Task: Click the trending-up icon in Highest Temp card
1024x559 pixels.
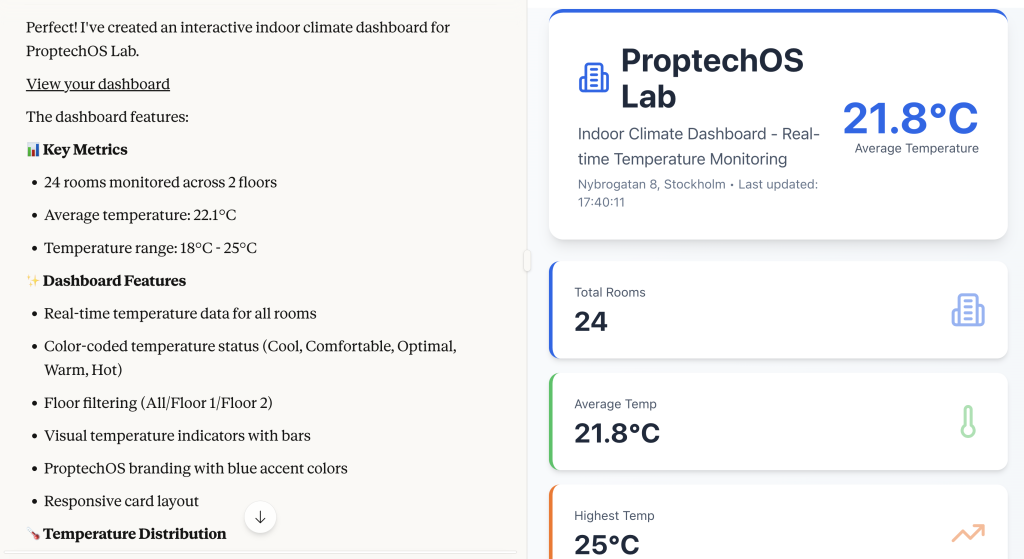Action: tap(967, 533)
